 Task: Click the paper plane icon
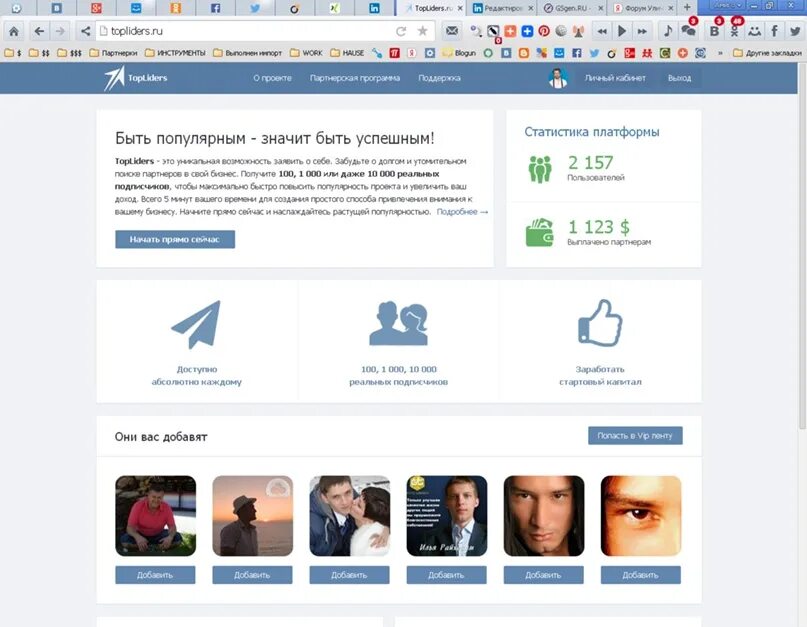(x=196, y=324)
